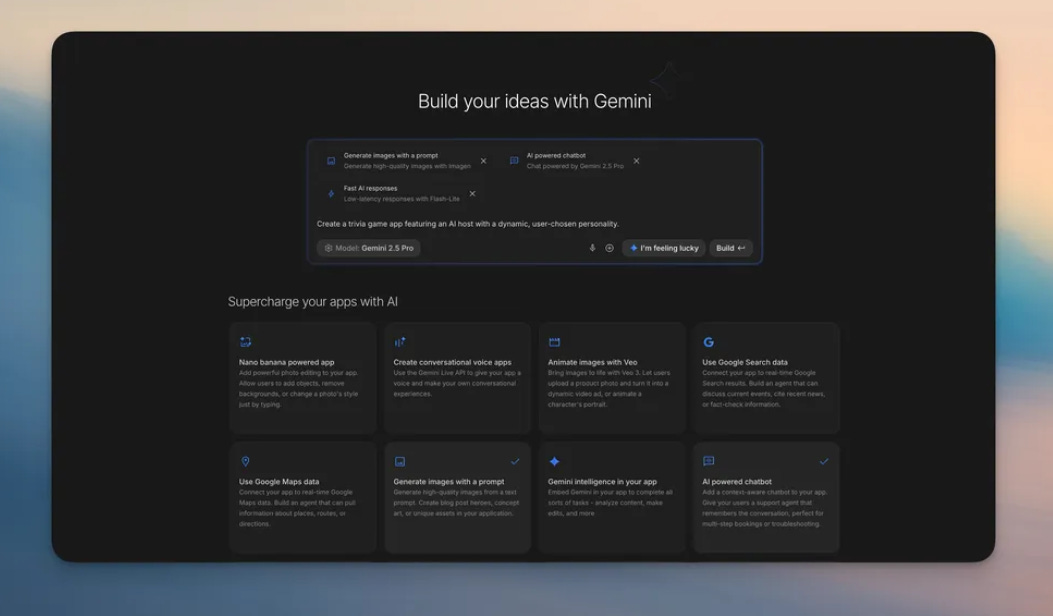Click the Google Maps pin icon
This screenshot has width=1053, height=616.
[x=245, y=461]
